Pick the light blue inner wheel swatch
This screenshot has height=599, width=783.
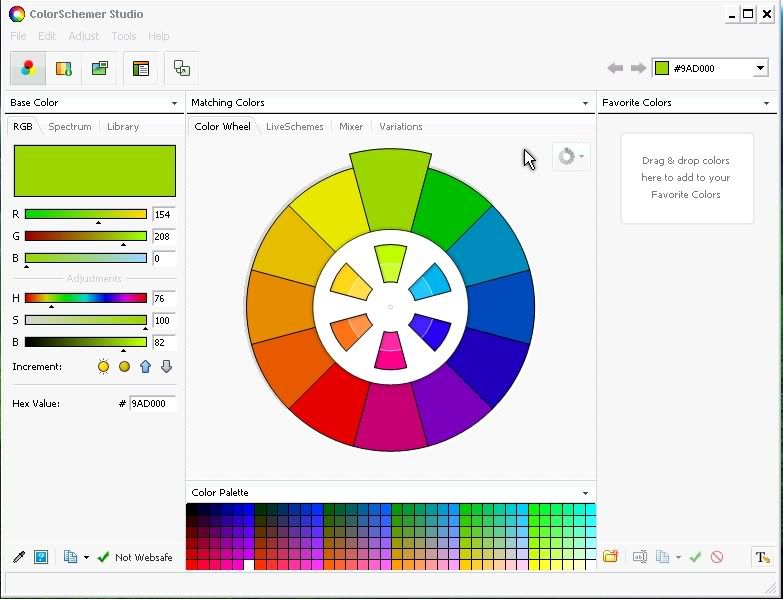point(430,283)
